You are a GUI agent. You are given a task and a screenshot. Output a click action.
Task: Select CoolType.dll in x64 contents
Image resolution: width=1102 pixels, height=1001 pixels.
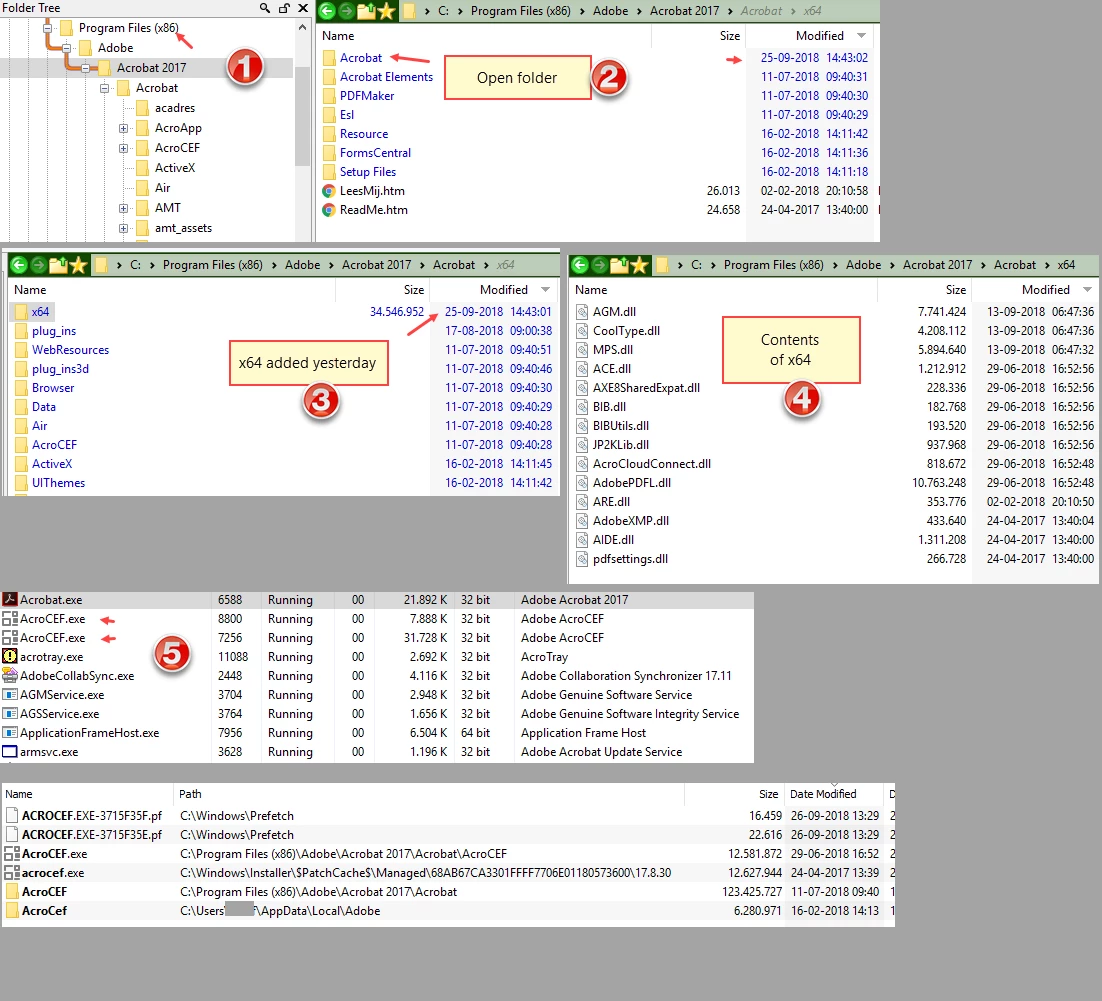point(625,330)
